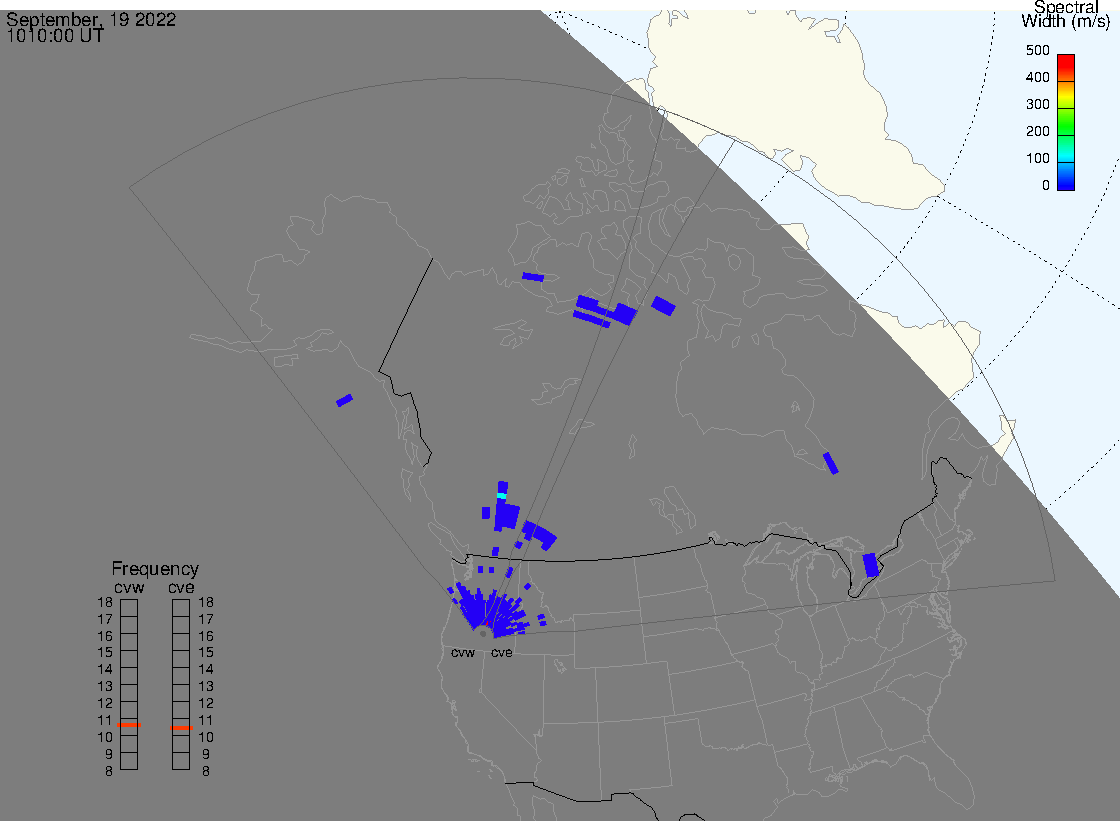Click the "cve" radar label on the map
This screenshot has height=821, width=1120.
point(501,653)
